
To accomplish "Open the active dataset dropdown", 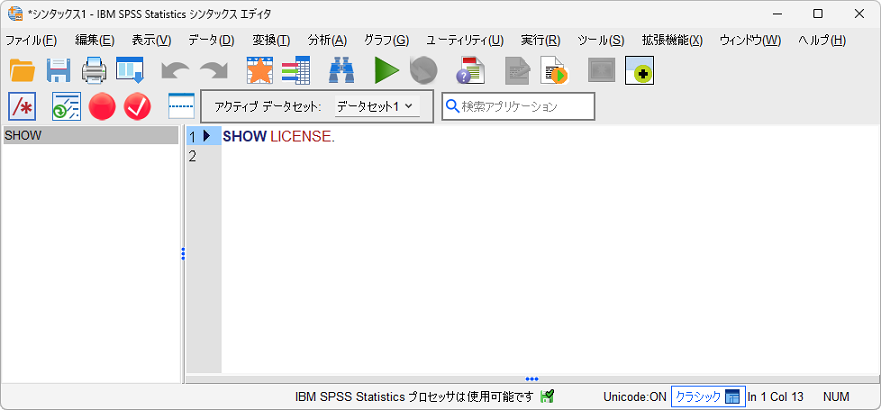I will click(x=375, y=106).
